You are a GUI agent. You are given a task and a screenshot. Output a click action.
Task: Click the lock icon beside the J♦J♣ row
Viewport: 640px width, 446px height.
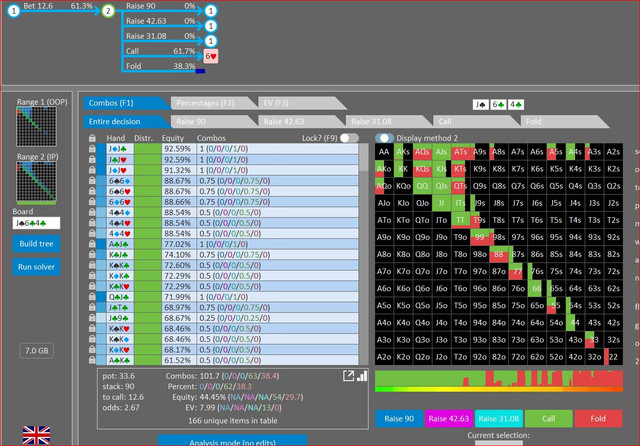point(92,149)
